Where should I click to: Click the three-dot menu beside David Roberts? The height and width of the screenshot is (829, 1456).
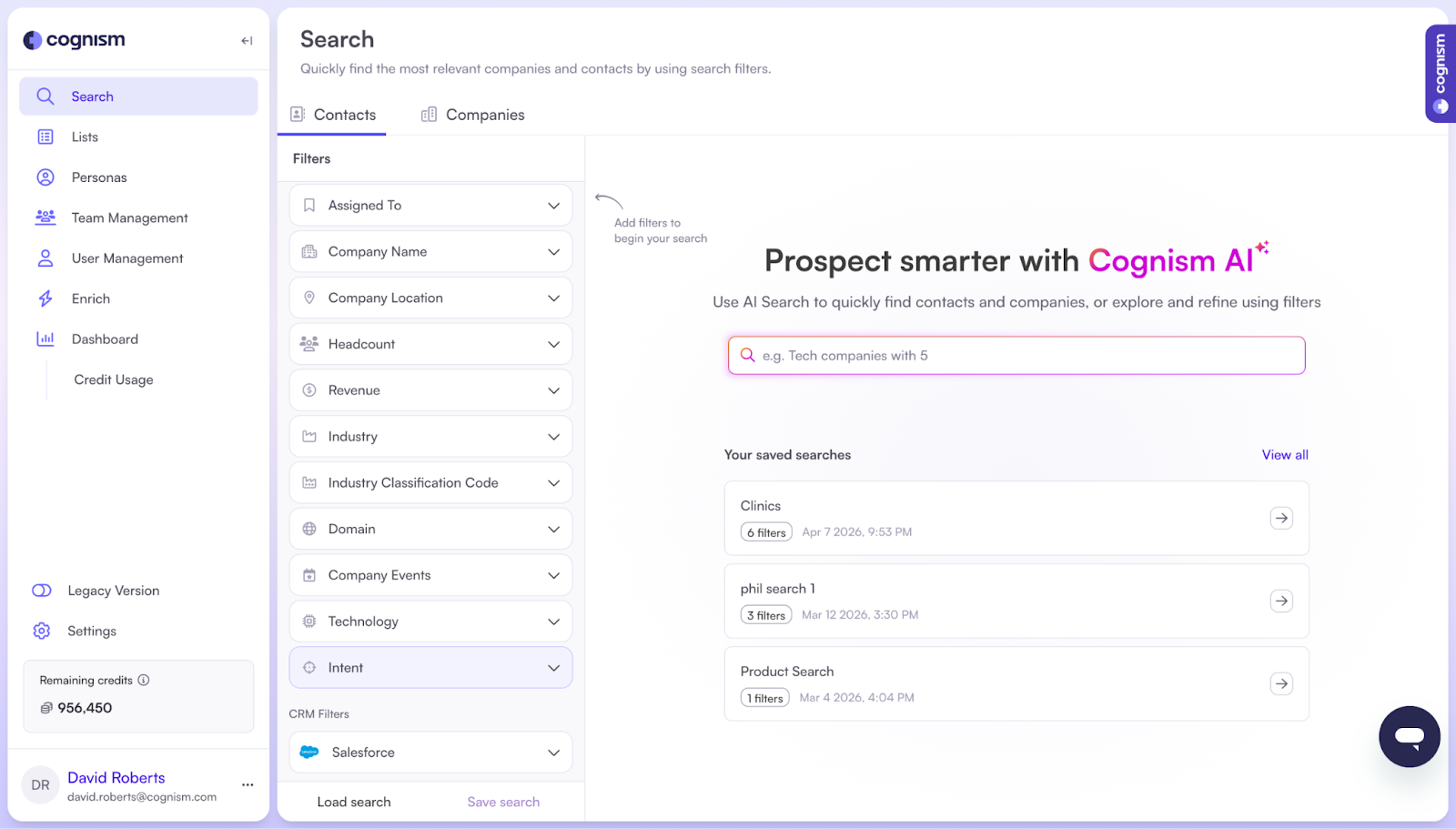pos(248,784)
